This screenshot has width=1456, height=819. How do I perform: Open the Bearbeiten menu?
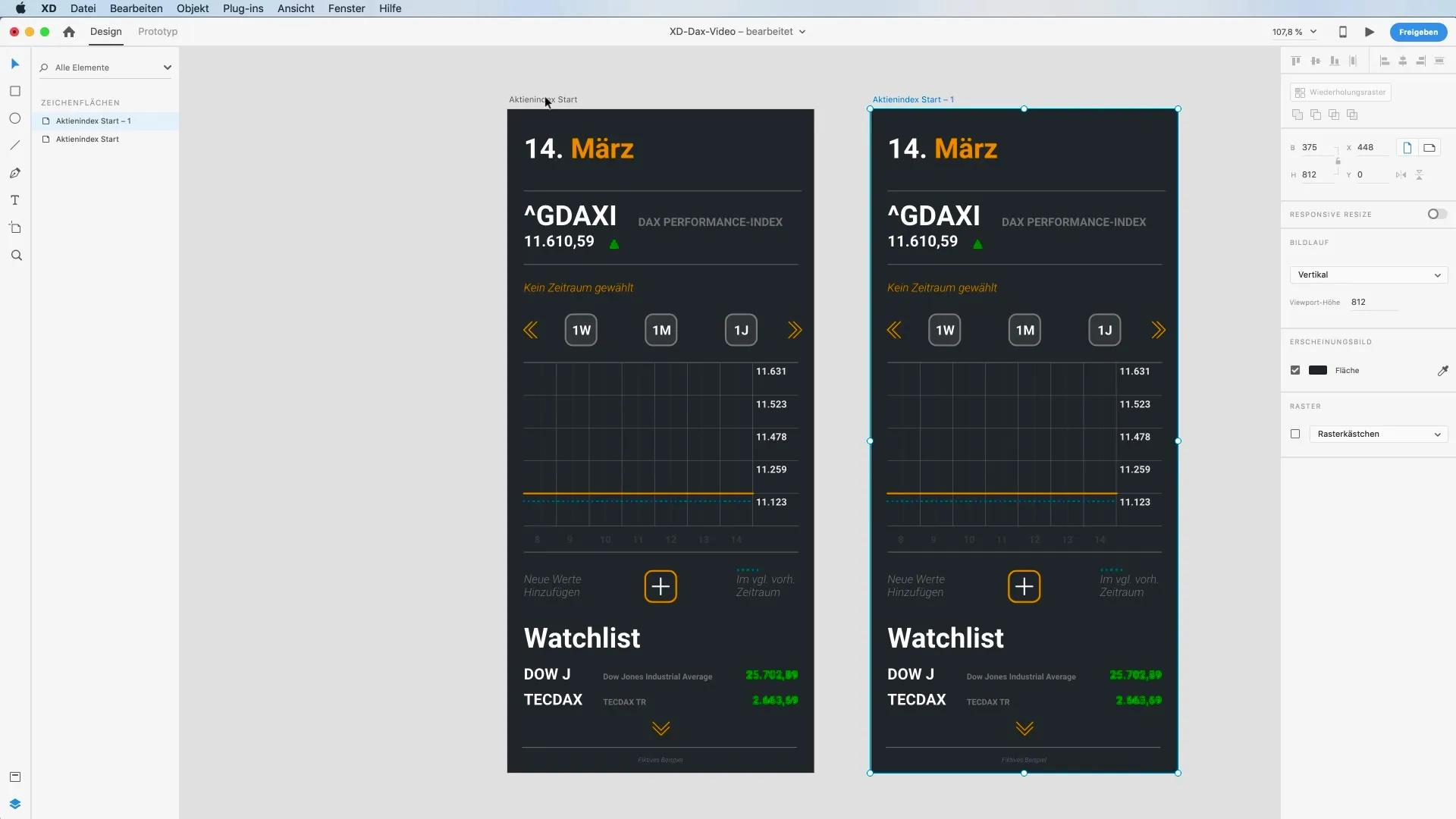pyautogui.click(x=136, y=8)
